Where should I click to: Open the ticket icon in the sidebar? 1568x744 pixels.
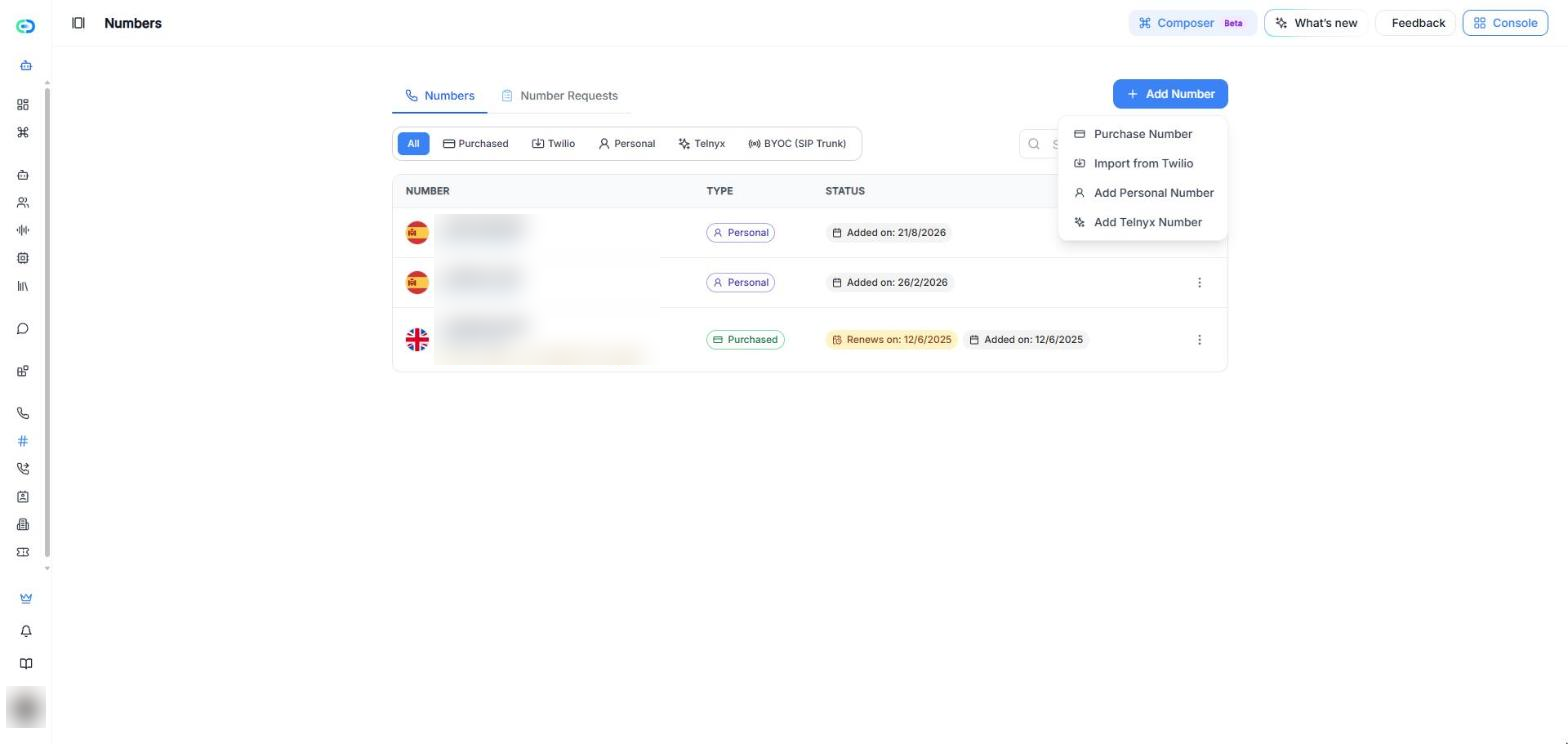[23, 552]
